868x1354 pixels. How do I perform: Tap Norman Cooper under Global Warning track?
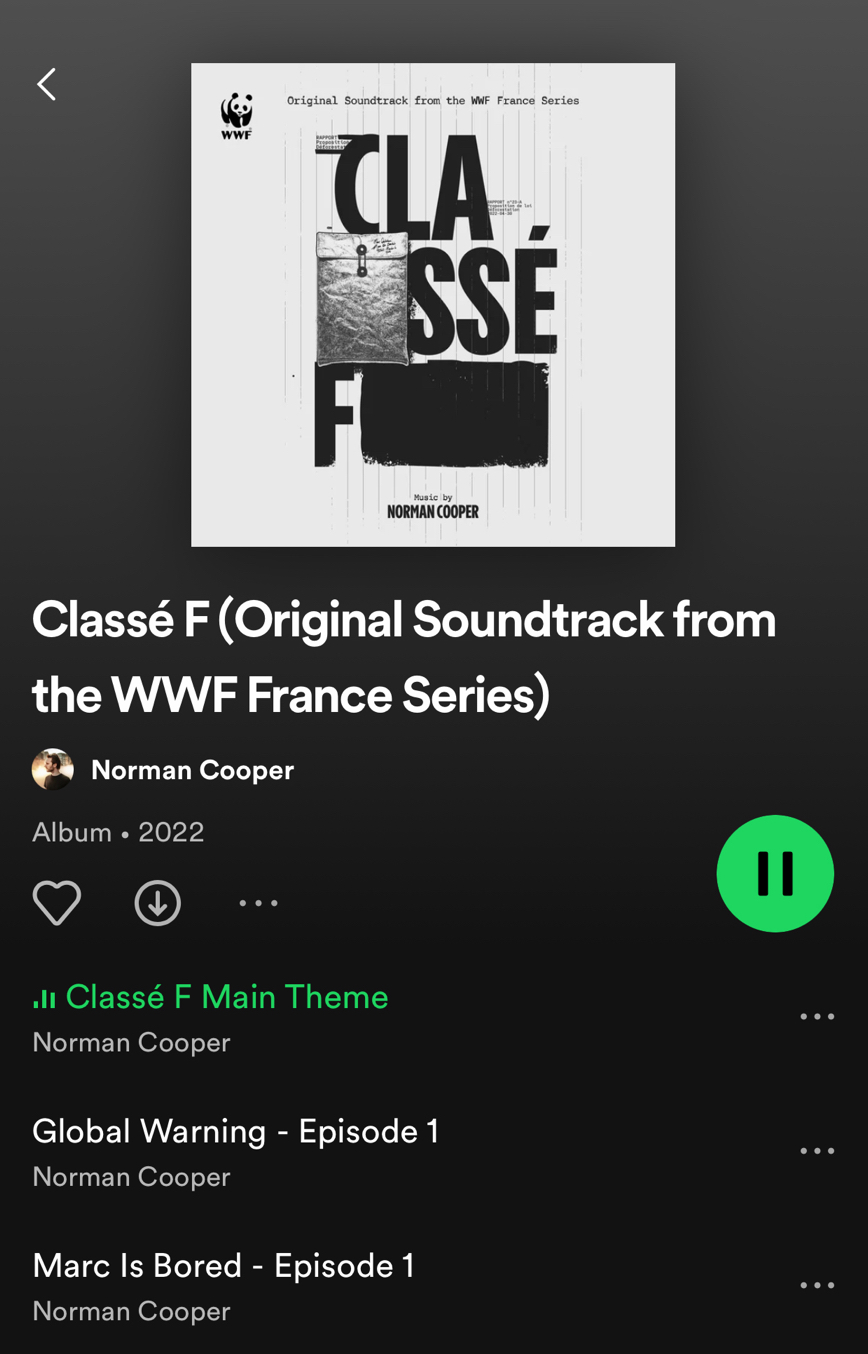coord(131,1177)
